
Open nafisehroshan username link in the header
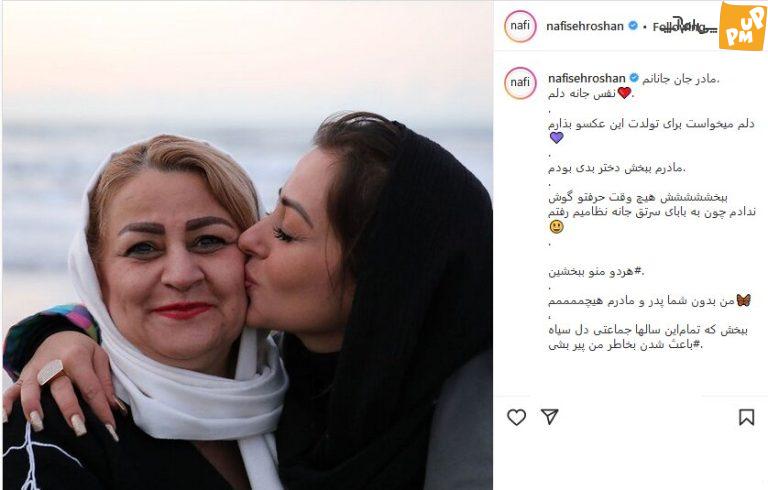click(x=585, y=26)
